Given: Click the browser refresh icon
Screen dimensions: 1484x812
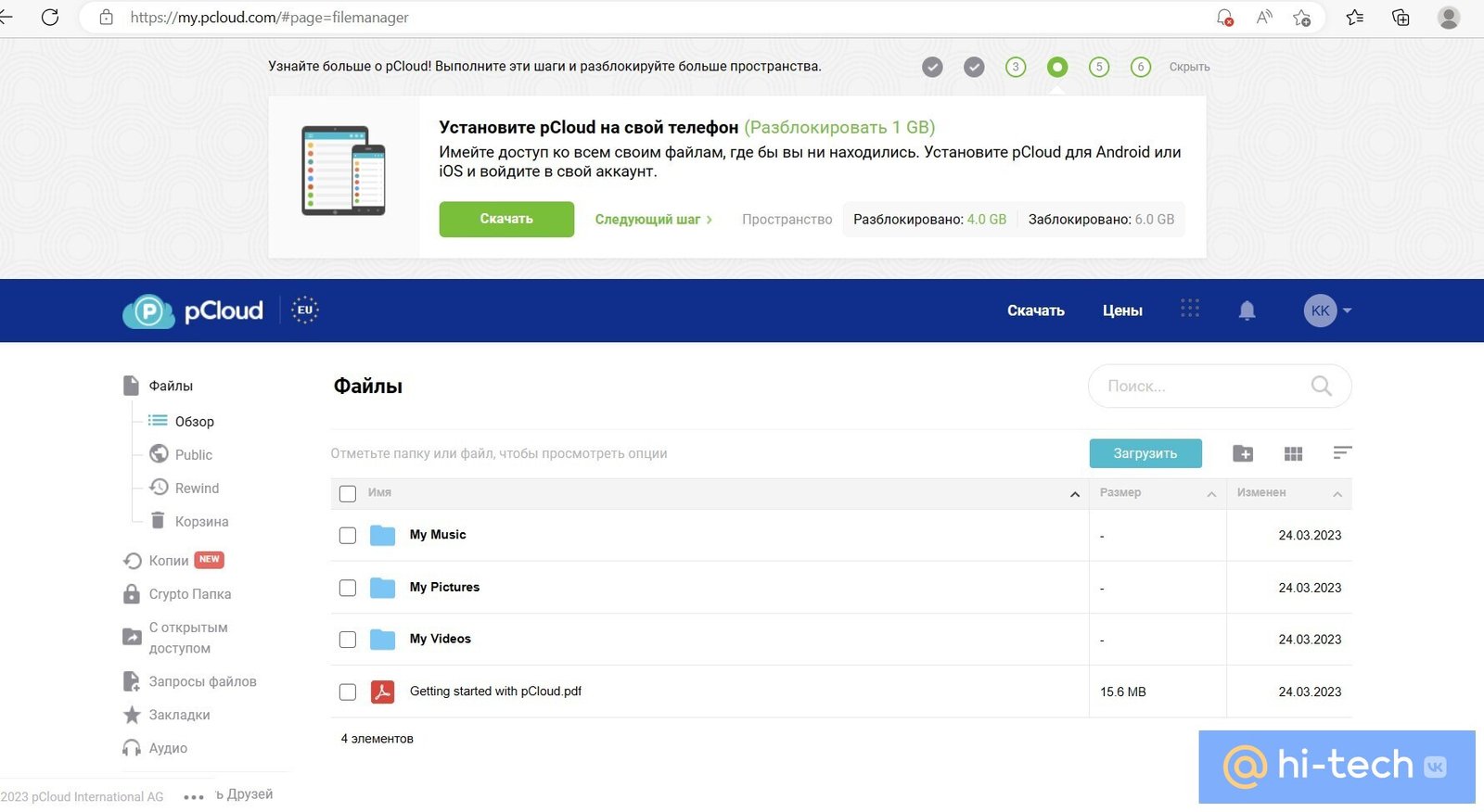Looking at the screenshot, I should click(50, 17).
